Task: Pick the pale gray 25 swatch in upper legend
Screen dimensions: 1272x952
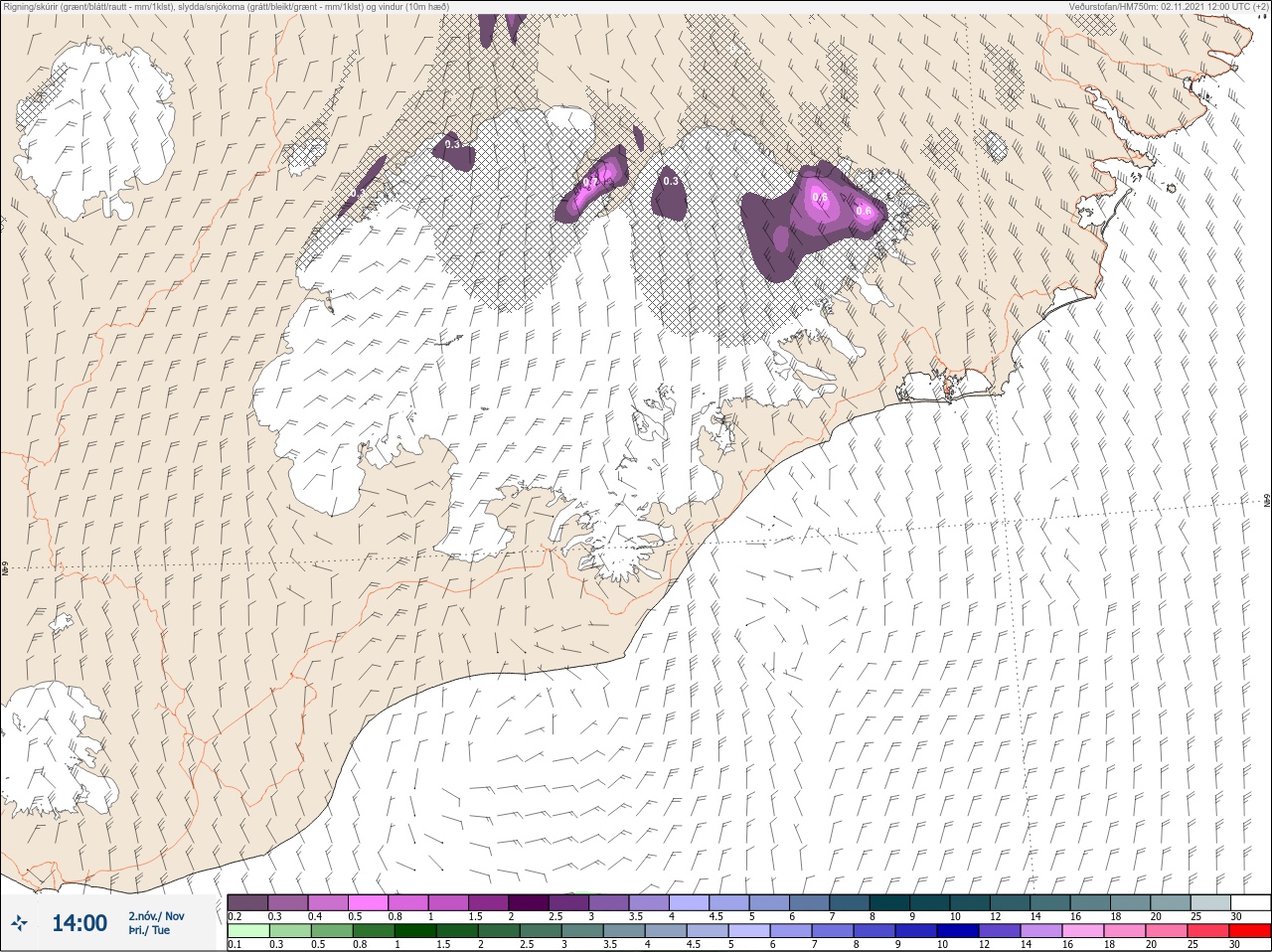Action: pos(1210,902)
